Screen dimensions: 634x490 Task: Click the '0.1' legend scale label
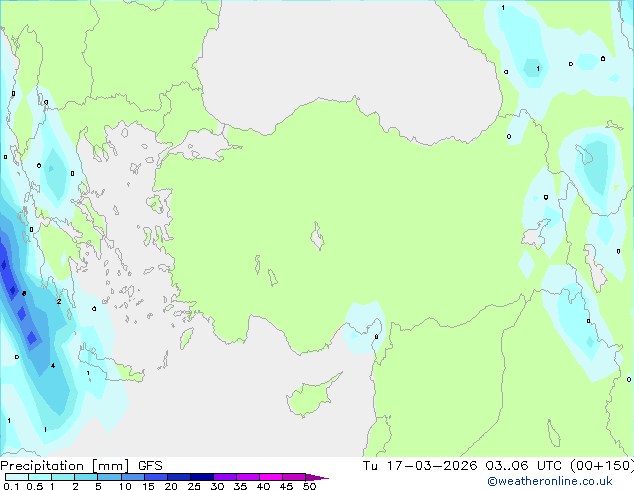11,486
